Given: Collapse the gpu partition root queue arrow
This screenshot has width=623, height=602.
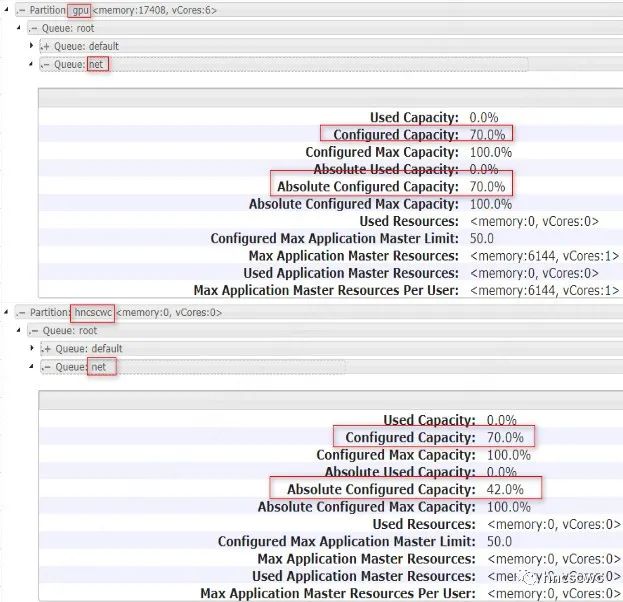Looking at the screenshot, I should [x=18, y=27].
